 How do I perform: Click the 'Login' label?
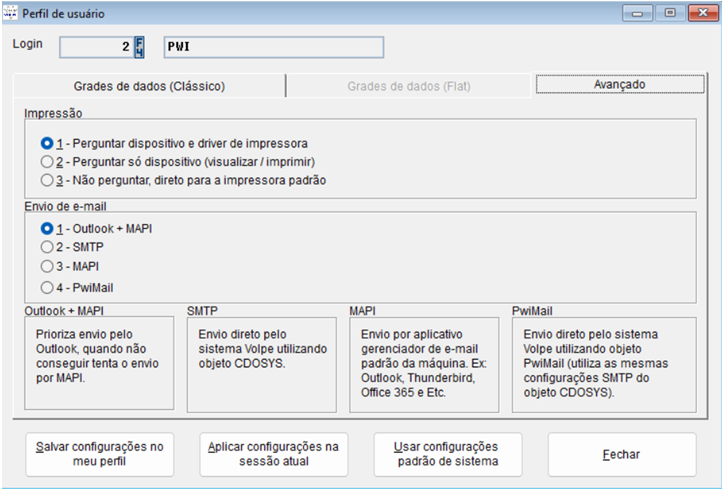28,44
